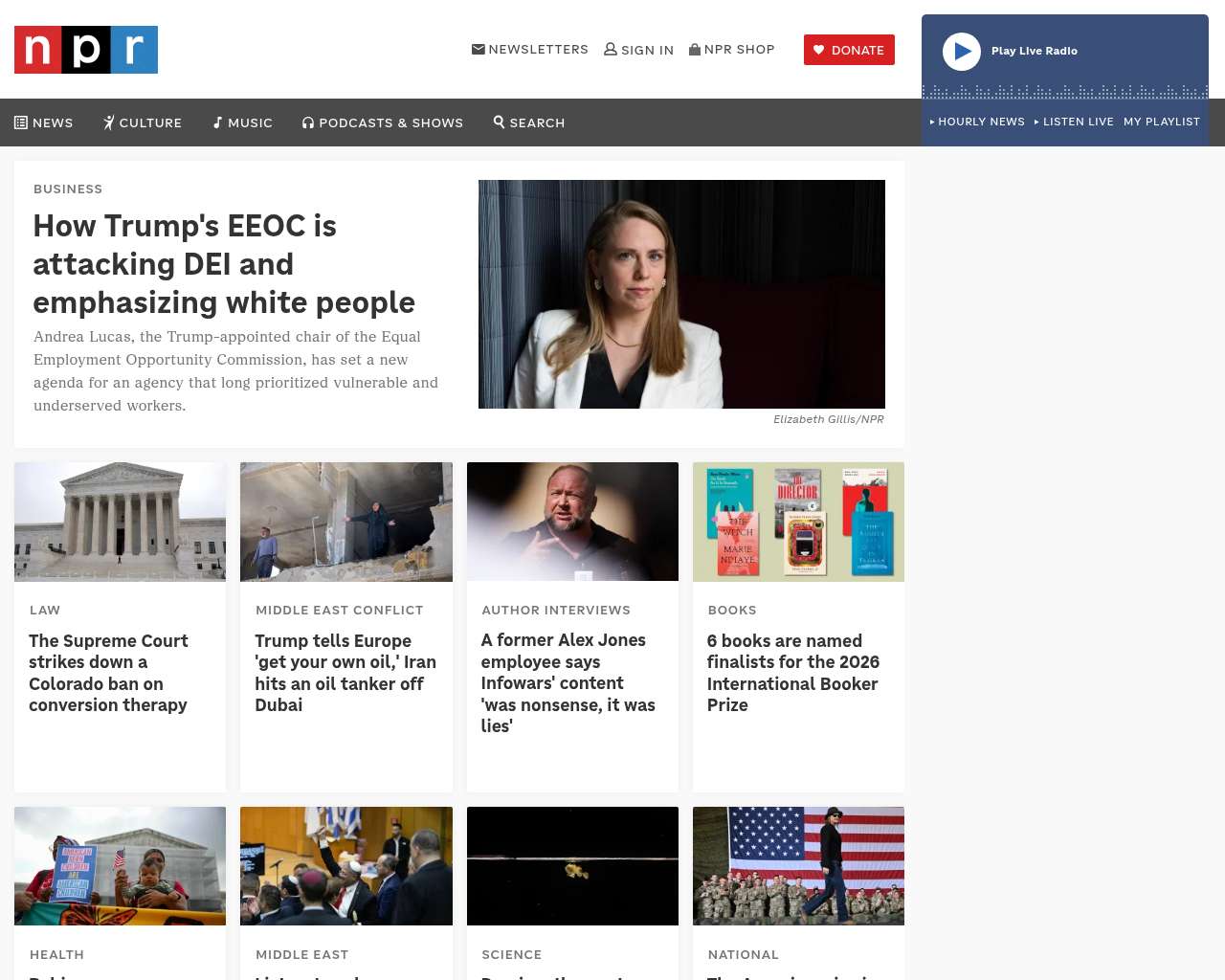Screen dimensions: 1225x980
Task: Read the Trump's EEOC headline article
Action: coord(224,264)
